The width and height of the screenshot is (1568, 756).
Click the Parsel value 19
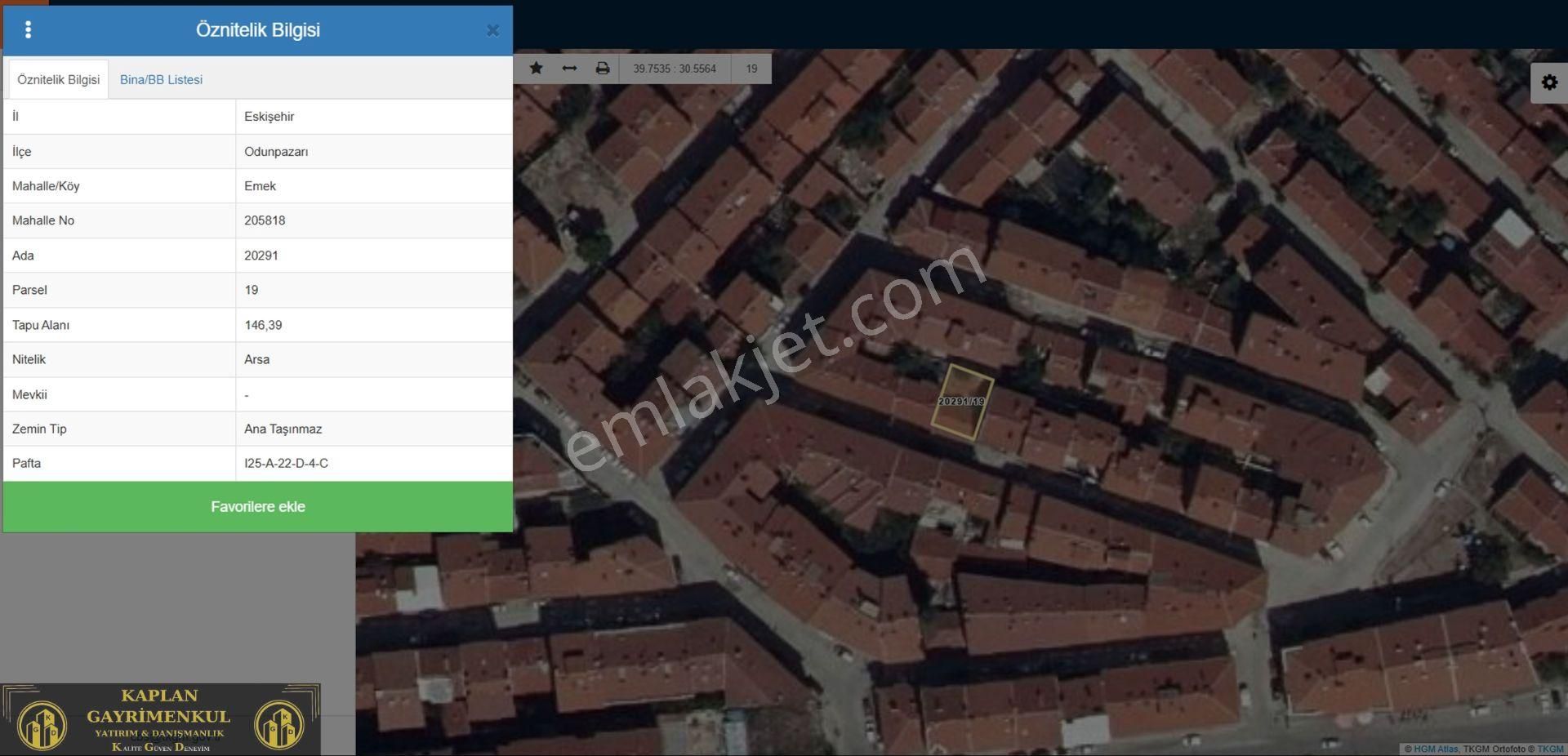252,290
